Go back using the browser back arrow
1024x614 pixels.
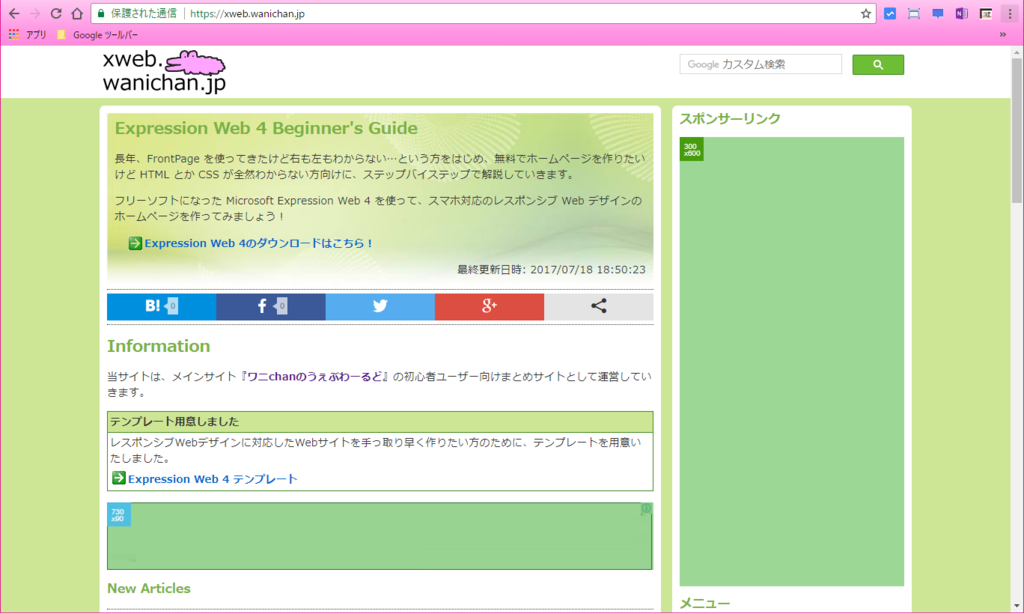click(x=14, y=13)
